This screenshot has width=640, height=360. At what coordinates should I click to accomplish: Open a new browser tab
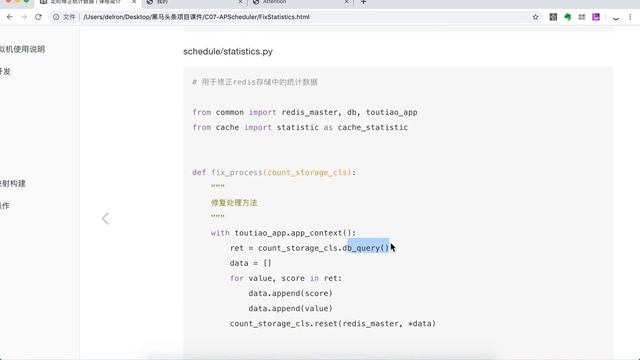tap(363, 2)
